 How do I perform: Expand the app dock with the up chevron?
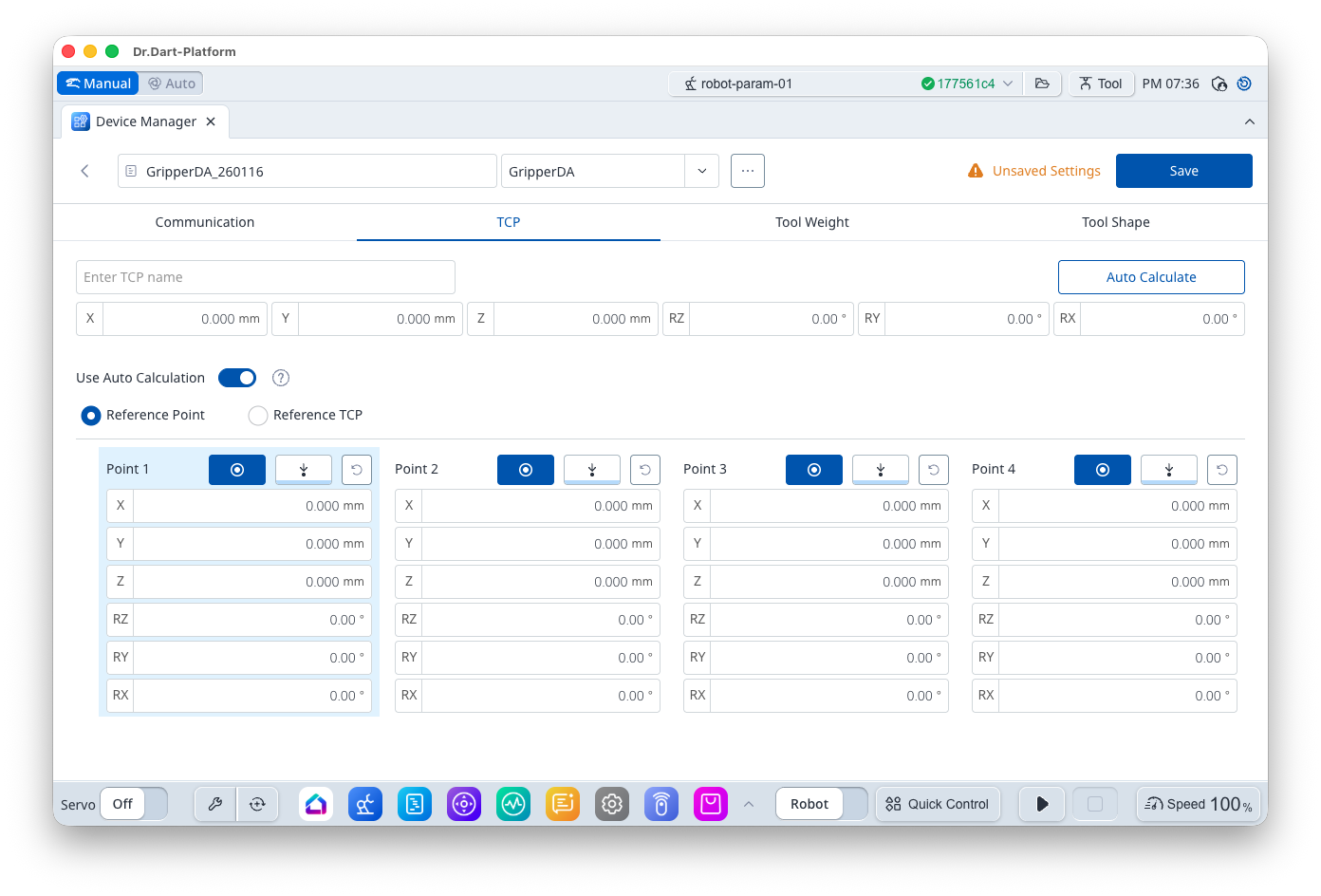749,804
